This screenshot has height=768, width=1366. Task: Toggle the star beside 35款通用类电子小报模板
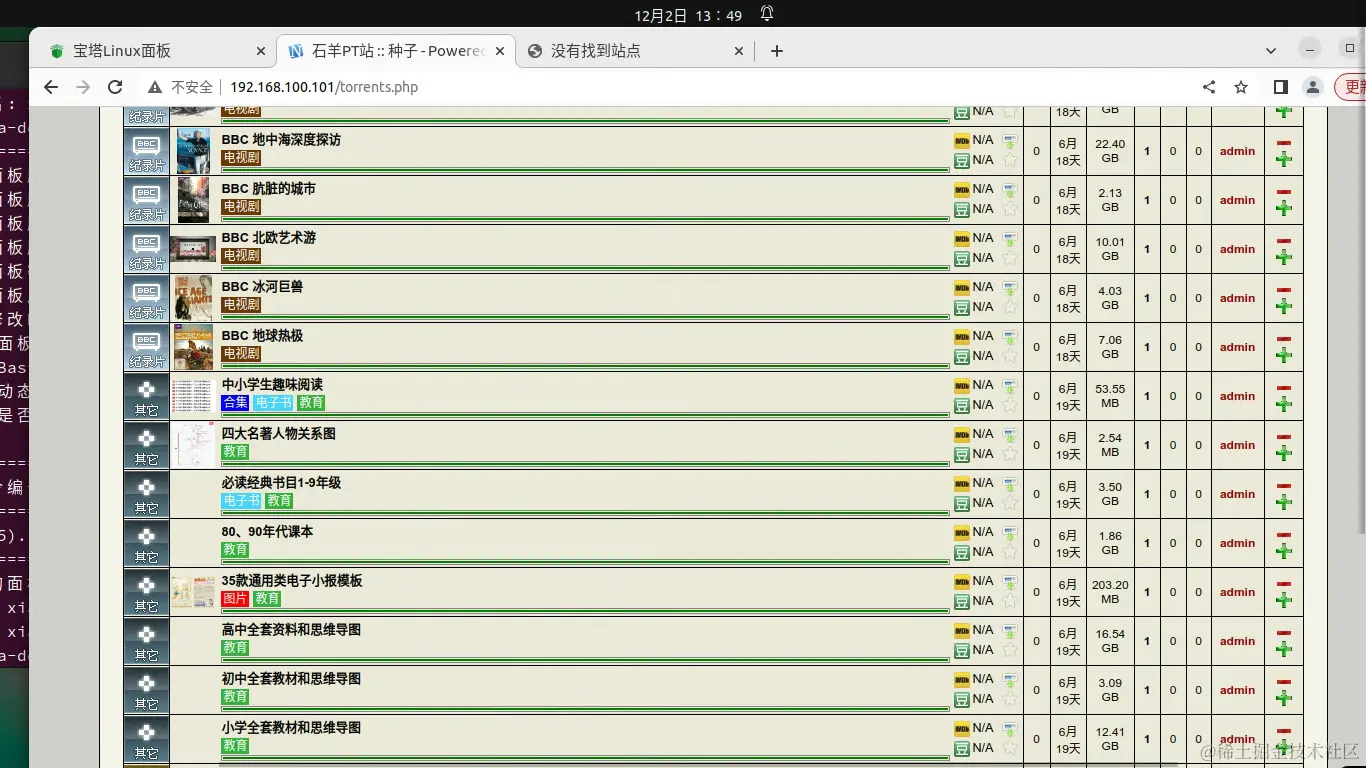[1010, 600]
